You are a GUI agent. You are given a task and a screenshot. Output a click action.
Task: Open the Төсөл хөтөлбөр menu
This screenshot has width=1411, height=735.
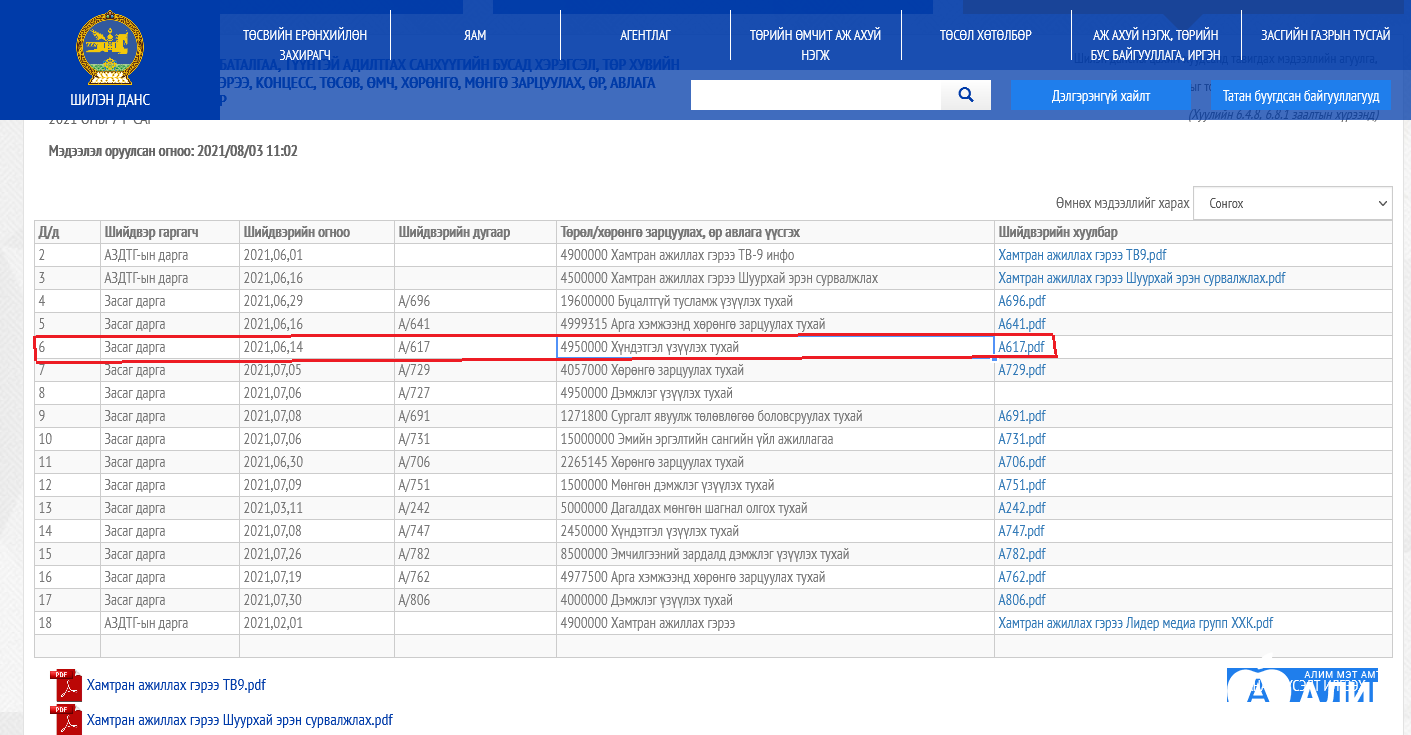pos(985,35)
